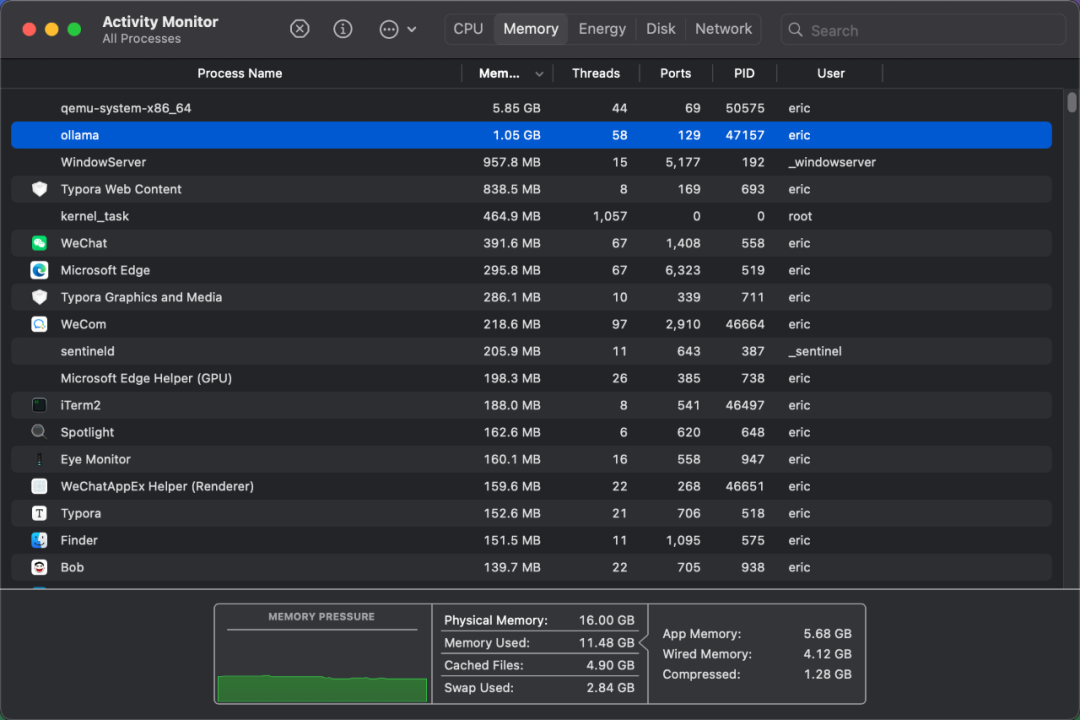Select the WeChat process name
The height and width of the screenshot is (720, 1080).
(83, 243)
